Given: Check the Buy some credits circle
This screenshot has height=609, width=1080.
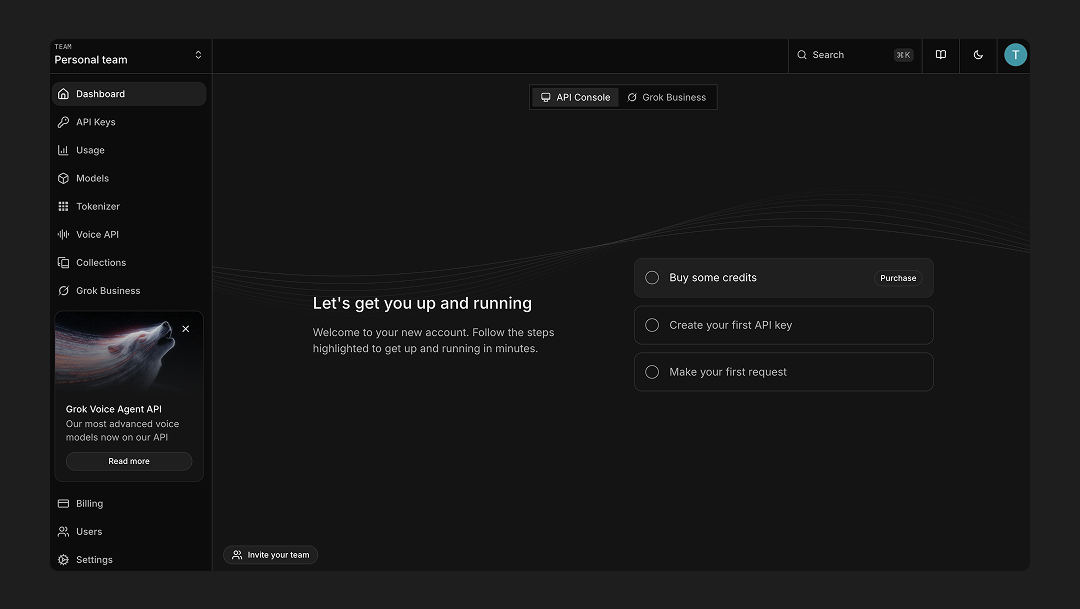Looking at the screenshot, I should coord(652,278).
